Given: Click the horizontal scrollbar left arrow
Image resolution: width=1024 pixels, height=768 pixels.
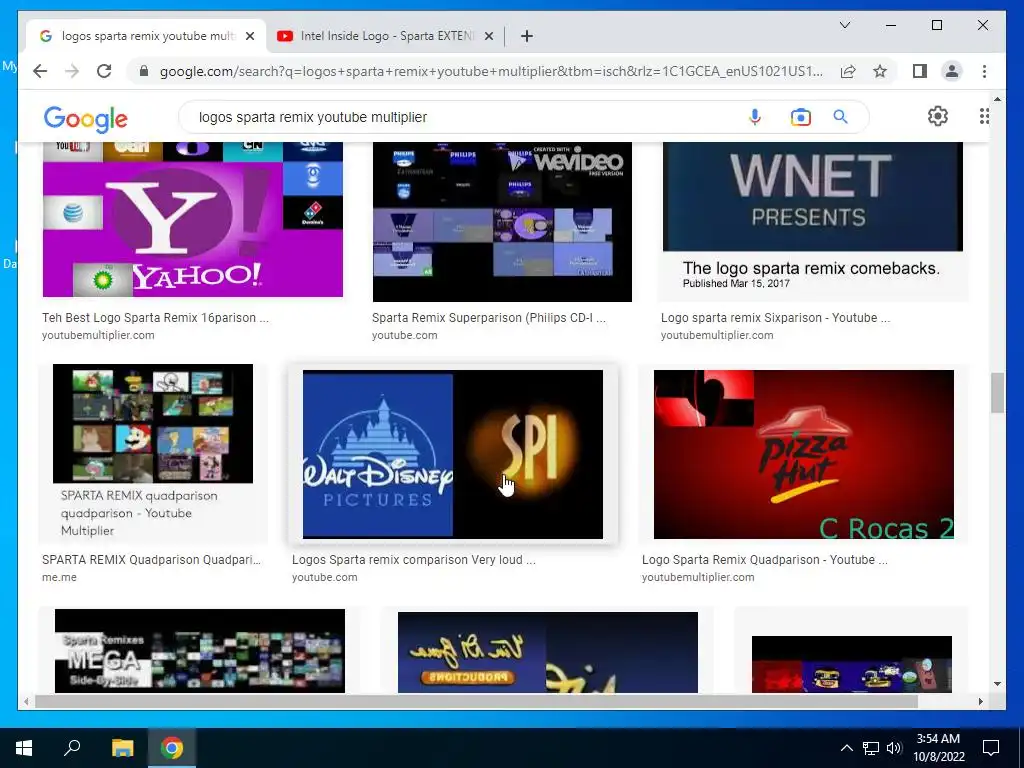Looking at the screenshot, I should (26, 702).
